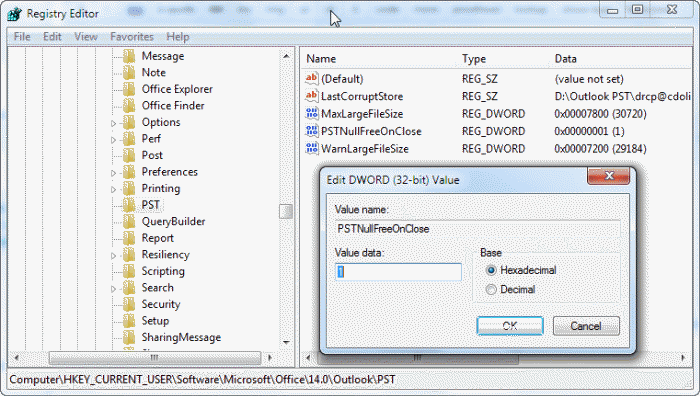Open the Edit menu
The height and width of the screenshot is (396, 700).
52,37
